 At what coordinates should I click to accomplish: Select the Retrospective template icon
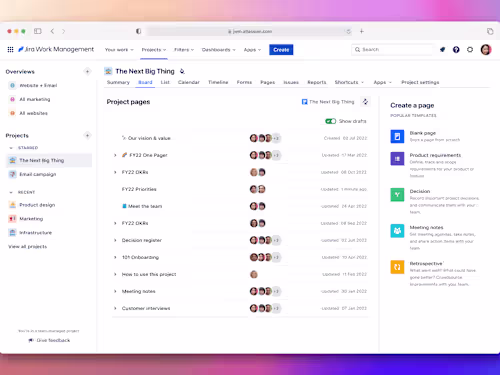point(397,267)
